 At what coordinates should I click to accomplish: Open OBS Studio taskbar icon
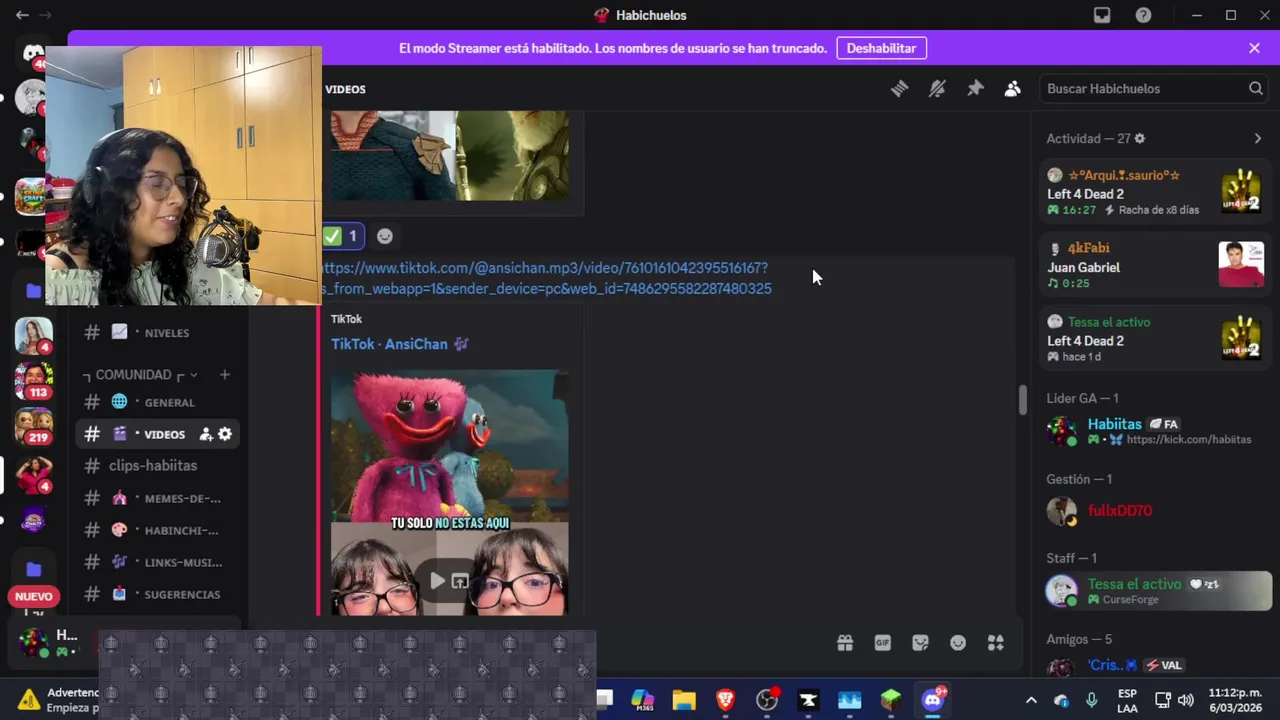point(767,700)
